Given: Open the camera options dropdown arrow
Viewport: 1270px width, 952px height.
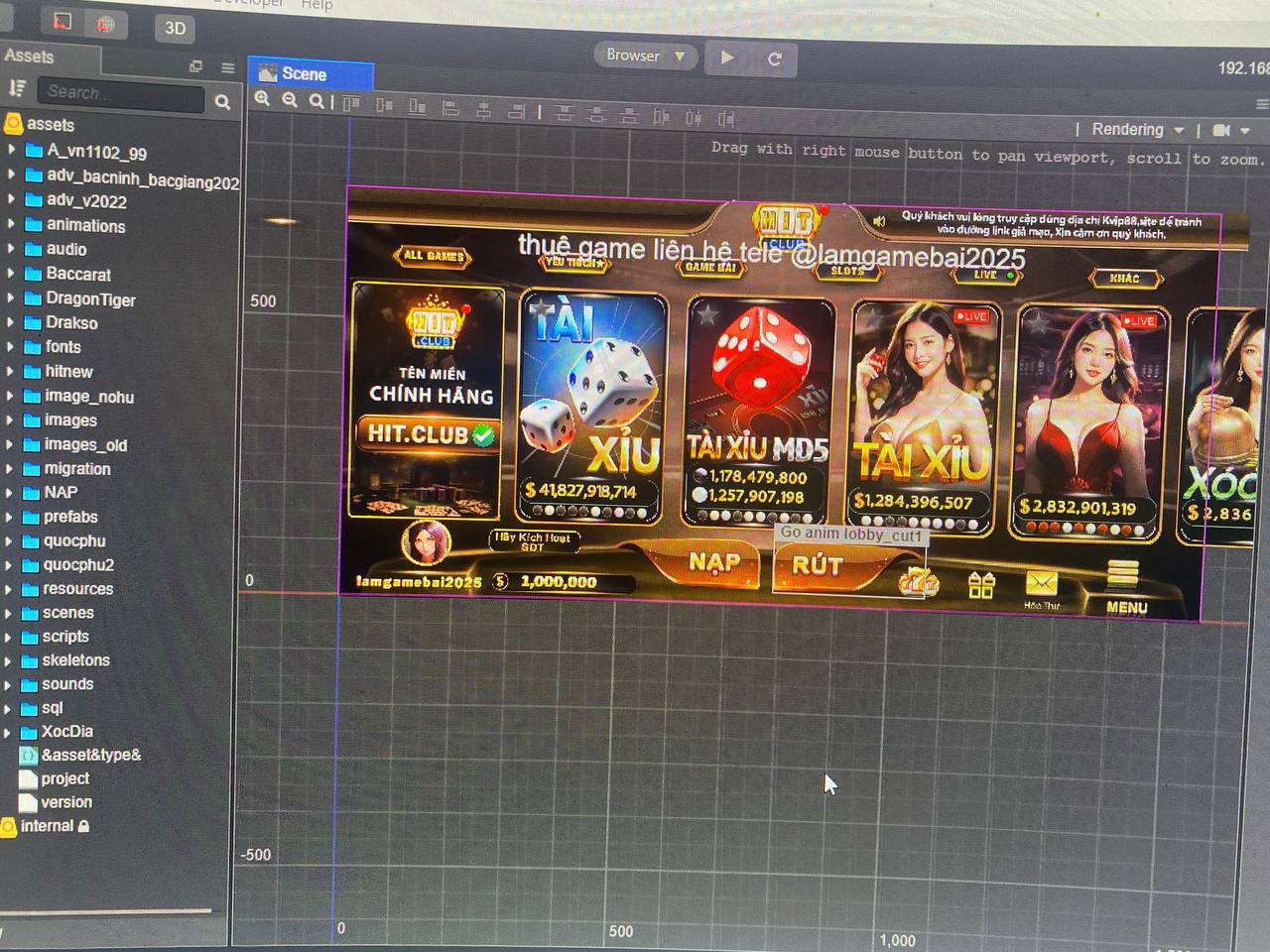Looking at the screenshot, I should click(x=1245, y=131).
